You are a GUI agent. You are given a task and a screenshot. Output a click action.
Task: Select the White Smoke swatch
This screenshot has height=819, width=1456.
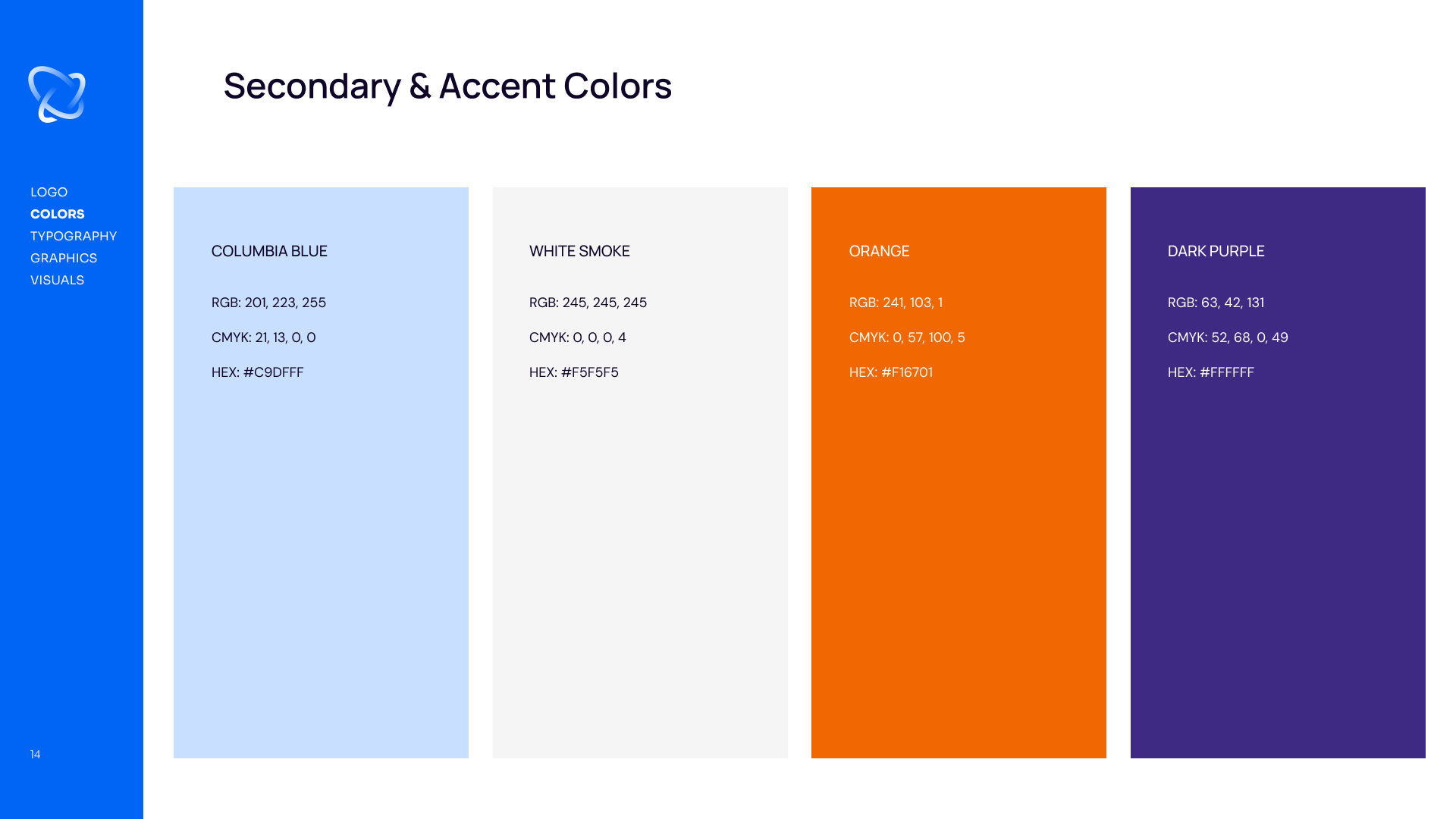click(x=640, y=472)
